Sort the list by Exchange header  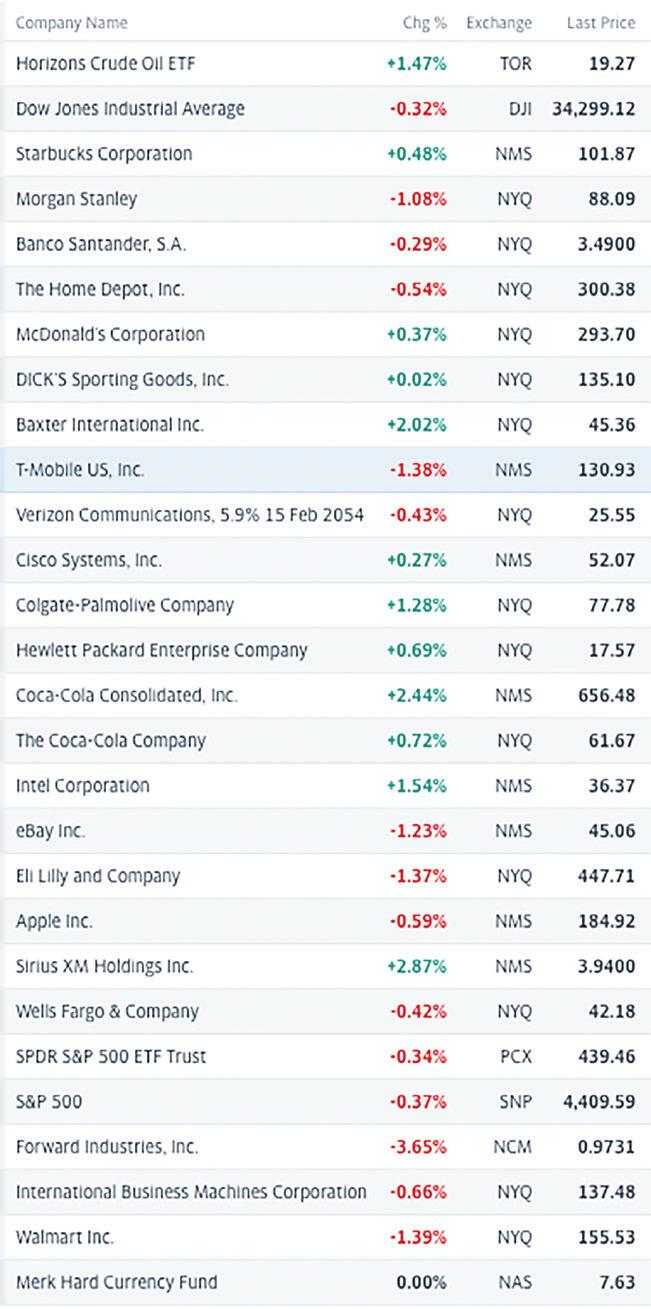498,23
